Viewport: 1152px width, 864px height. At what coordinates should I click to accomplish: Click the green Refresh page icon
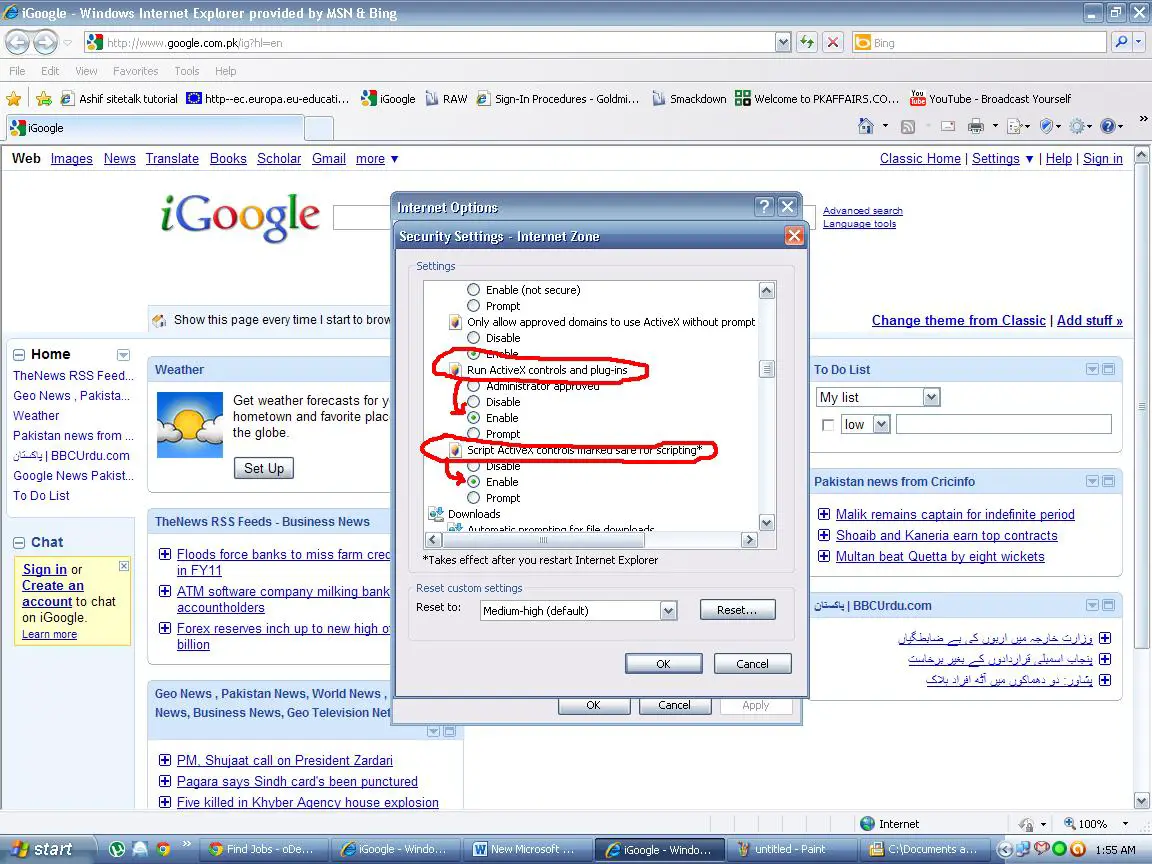pos(807,43)
